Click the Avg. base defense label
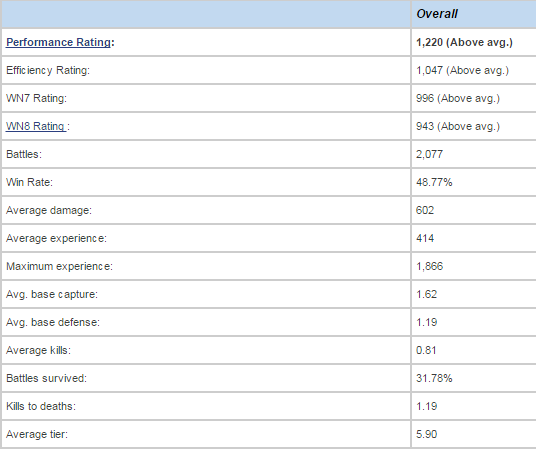Viewport: 536px width, 449px height. (53, 322)
